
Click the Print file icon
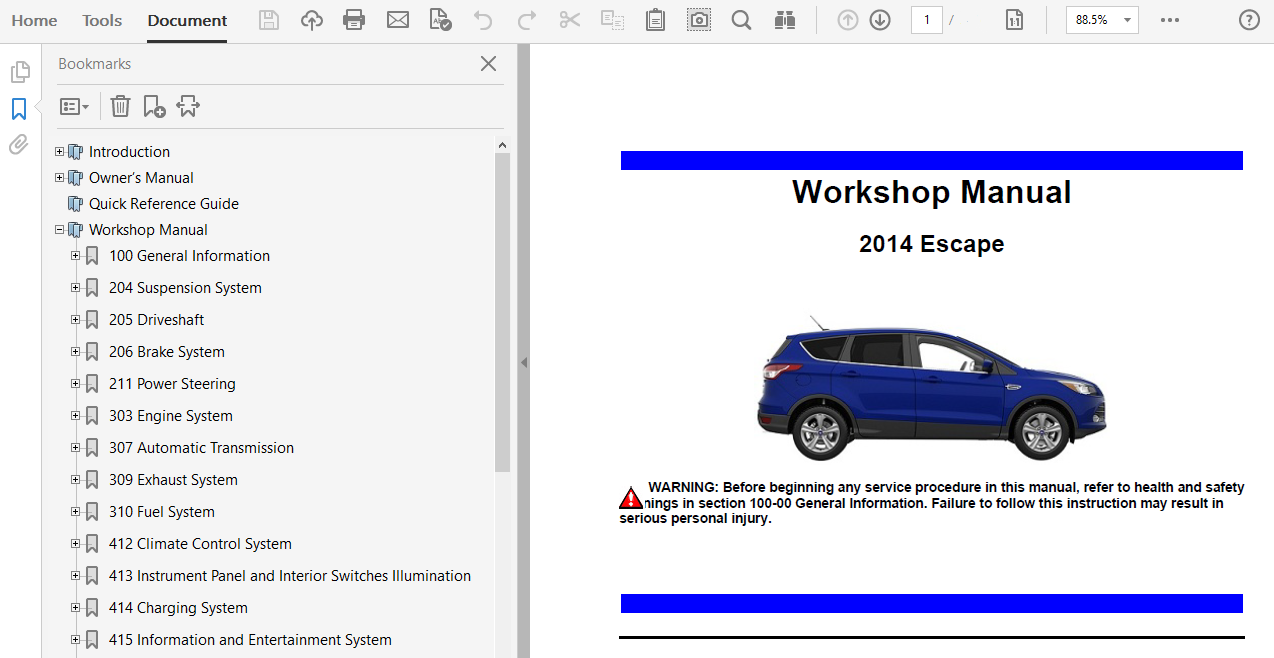pyautogui.click(x=354, y=20)
